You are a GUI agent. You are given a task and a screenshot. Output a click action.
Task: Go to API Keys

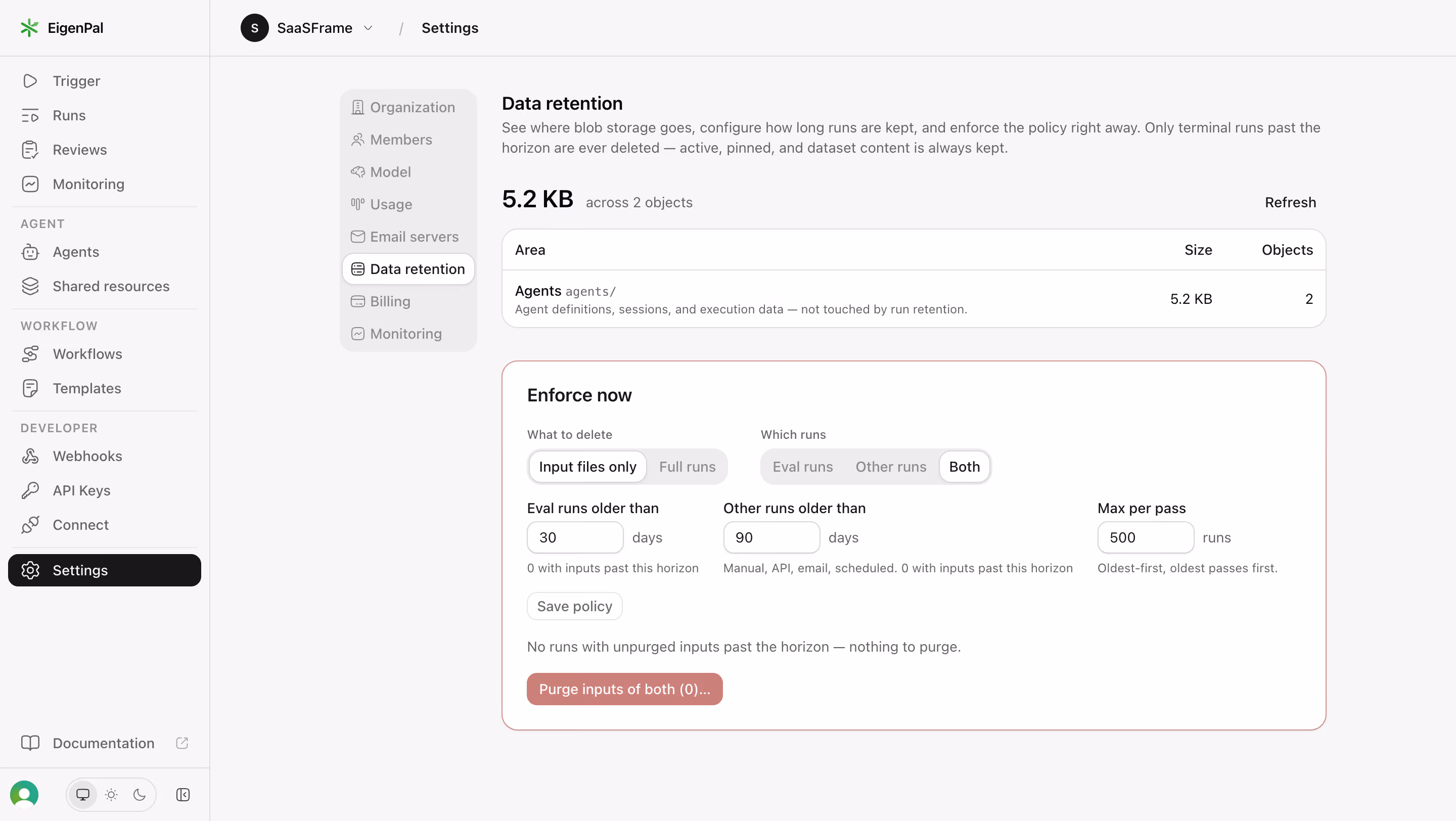click(x=105, y=490)
